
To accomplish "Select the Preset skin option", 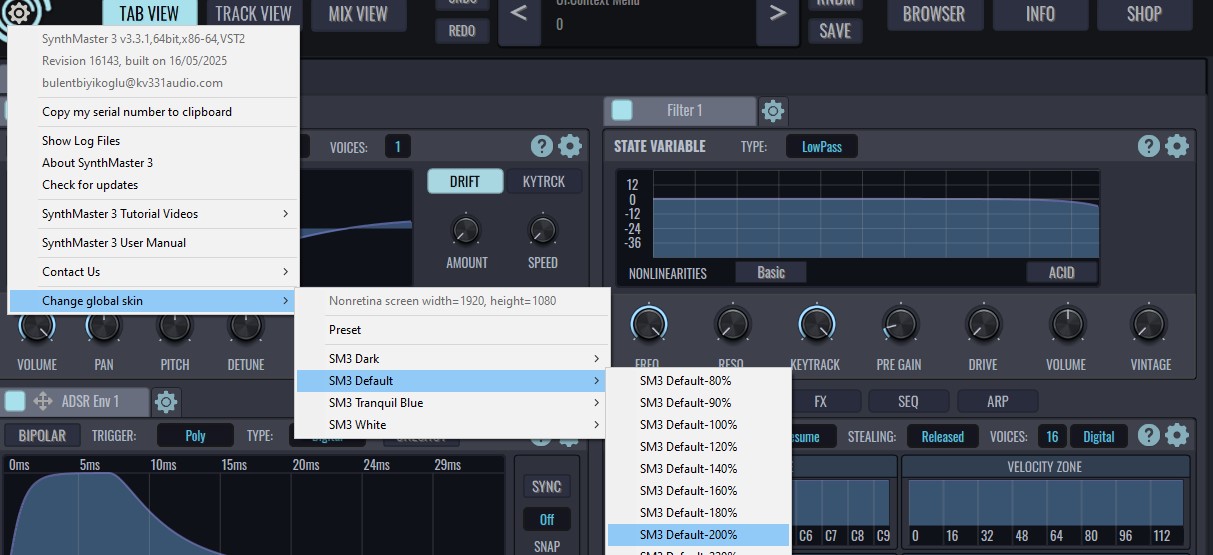I will pos(452,330).
